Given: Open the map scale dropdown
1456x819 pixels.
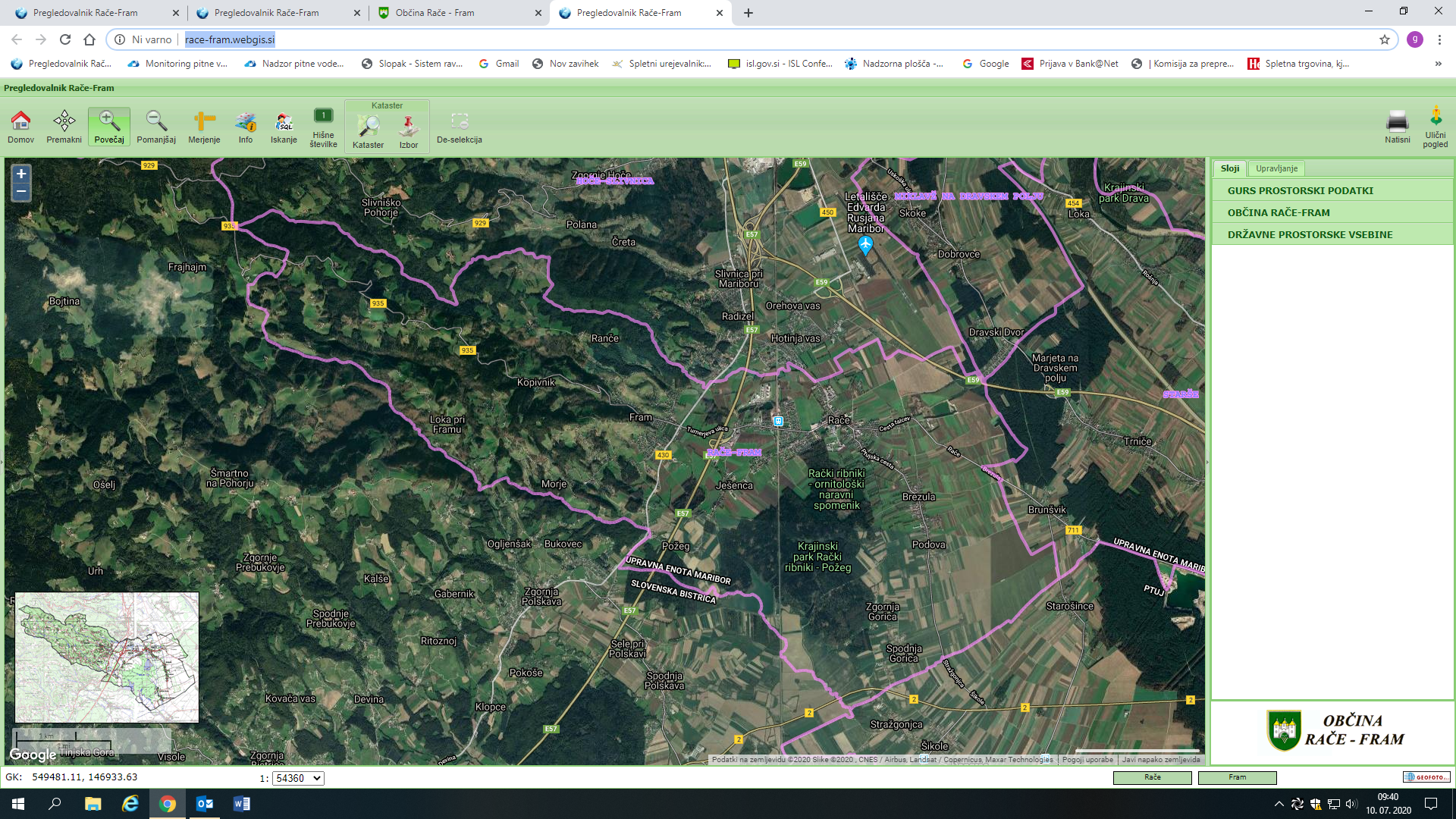Looking at the screenshot, I should coord(297,778).
